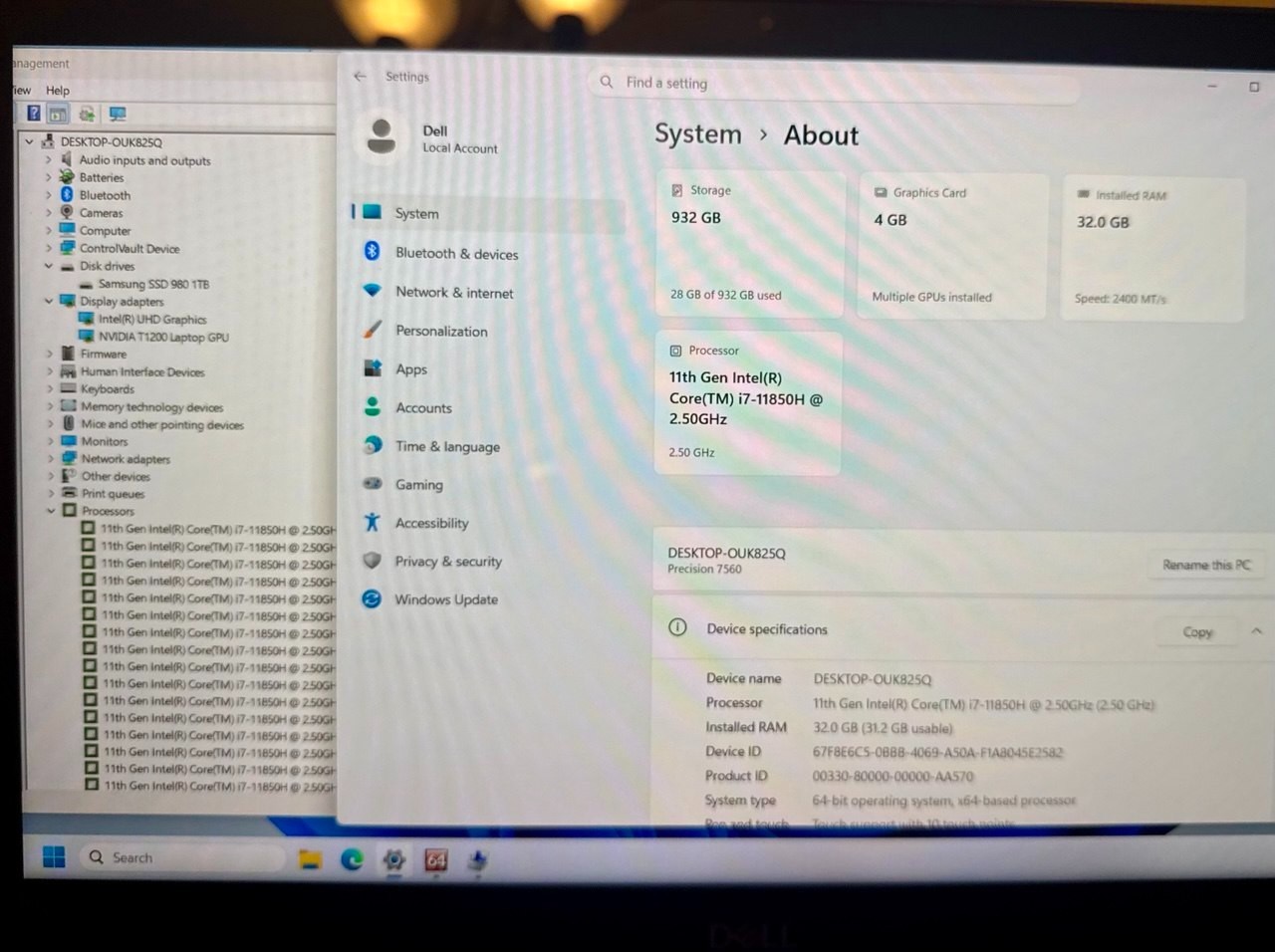Image resolution: width=1275 pixels, height=952 pixels.
Task: Go back in Settings with arrow
Action: tap(361, 77)
